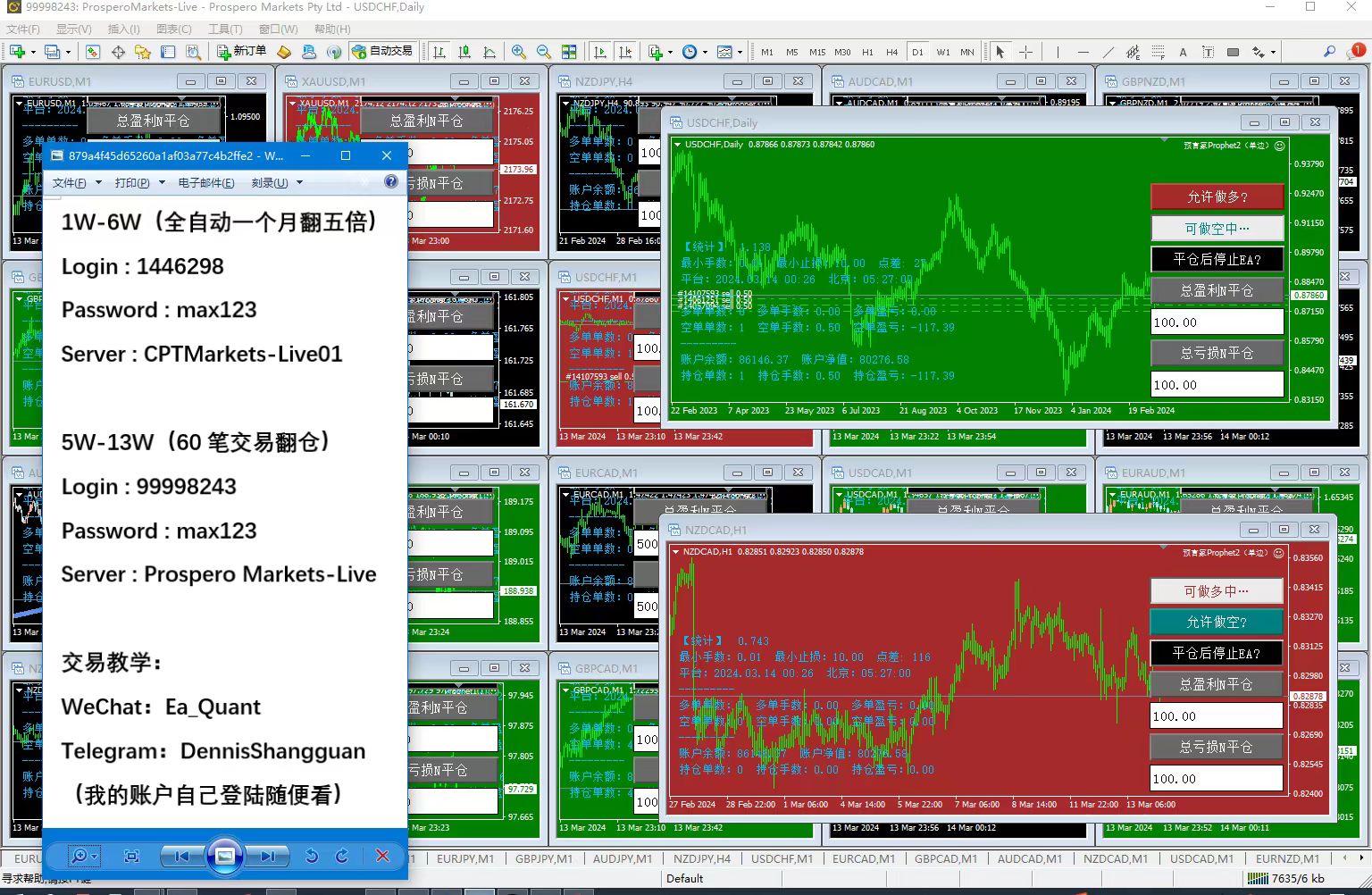
Task: Open the search magnifier in the top-right toolbar
Action: tap(1329, 52)
